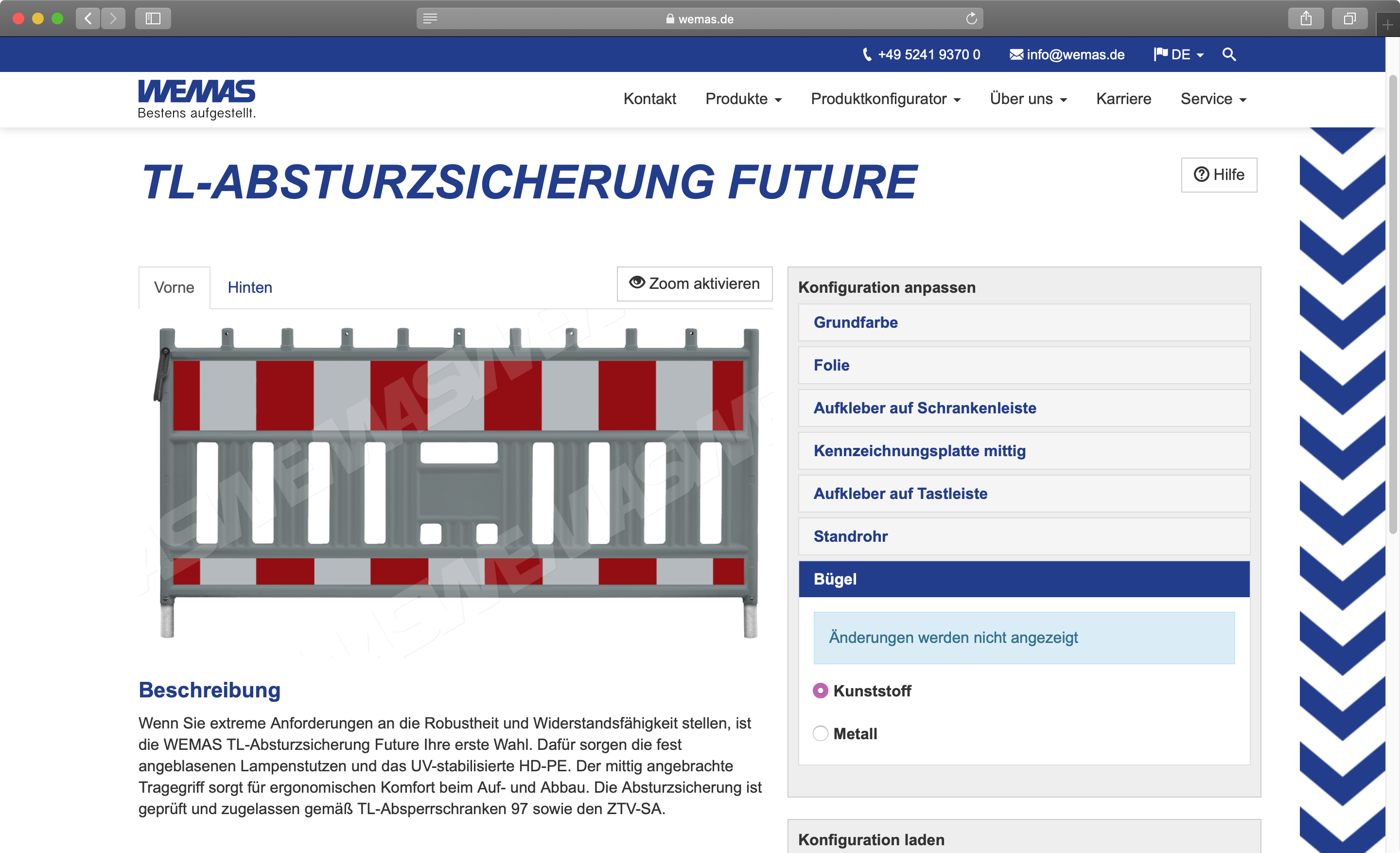The image size is (1400, 853).
Task: Click the phone icon in top bar
Action: [x=867, y=54]
